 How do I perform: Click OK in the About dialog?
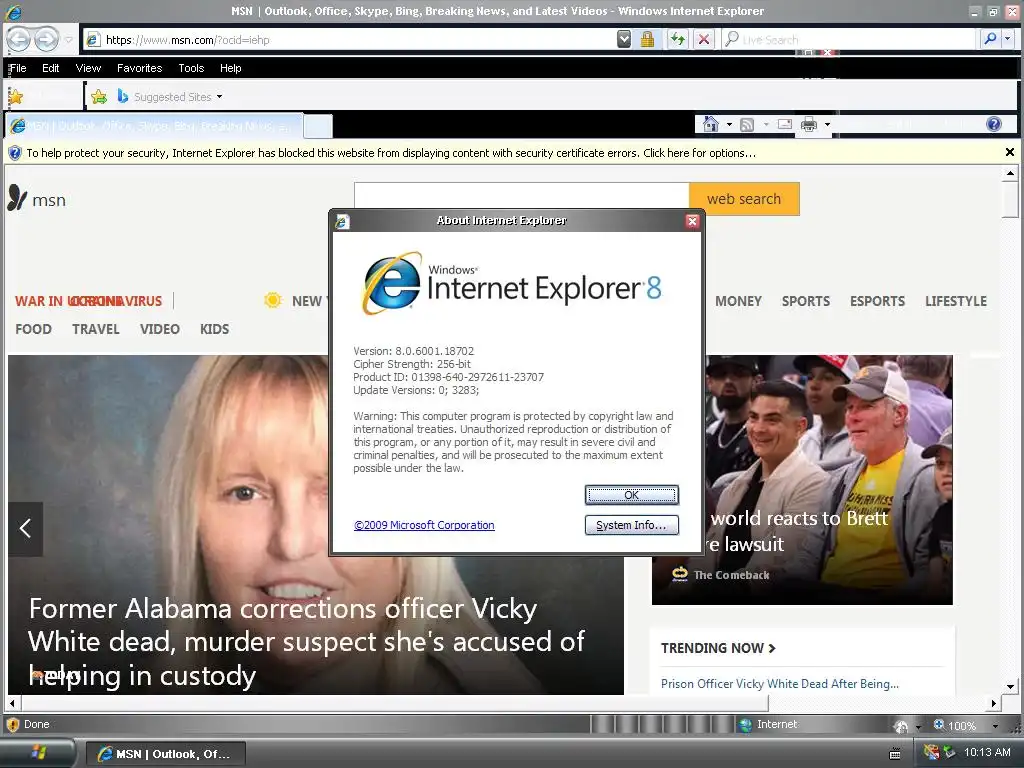click(632, 495)
